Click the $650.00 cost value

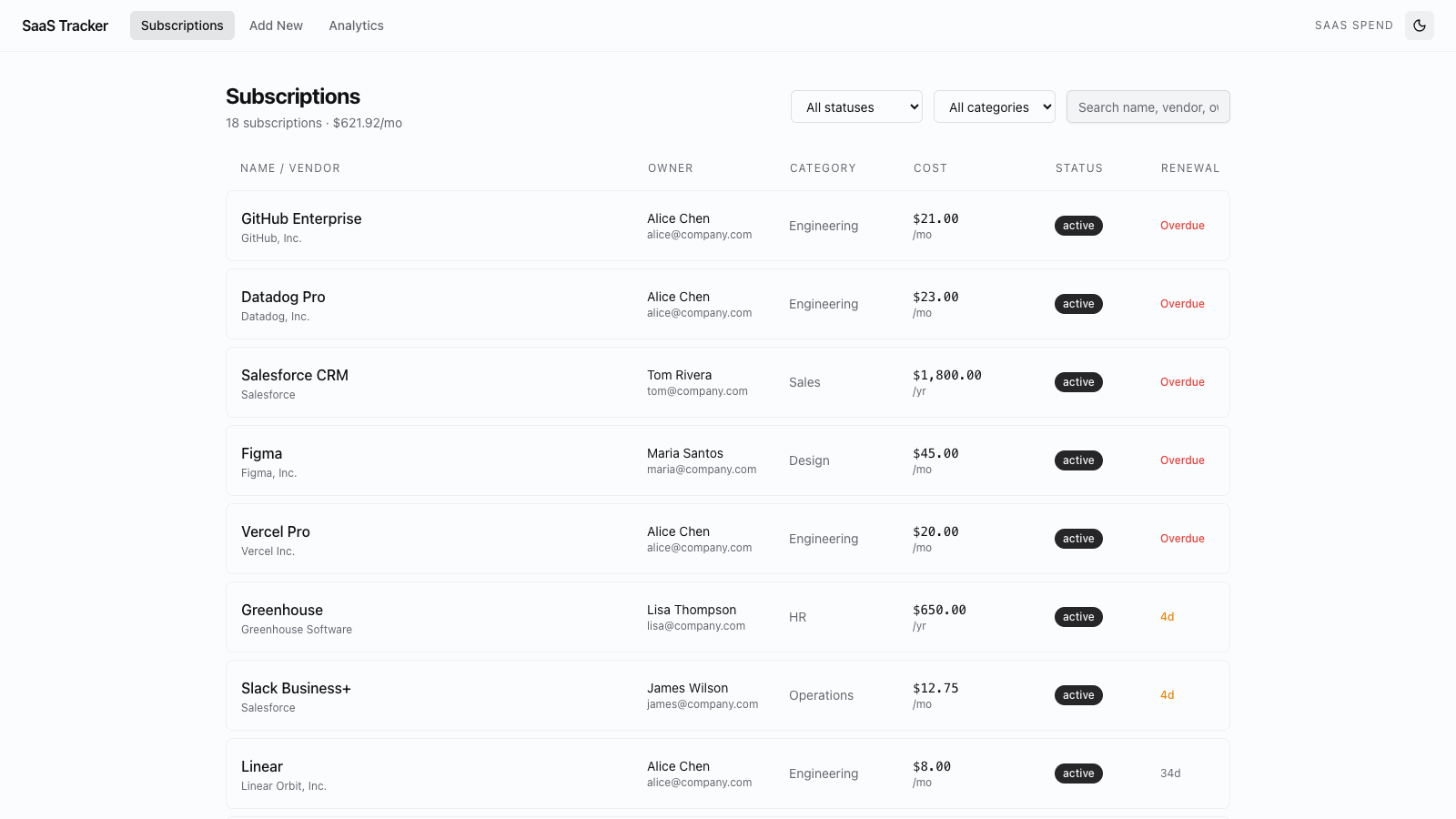coord(939,610)
